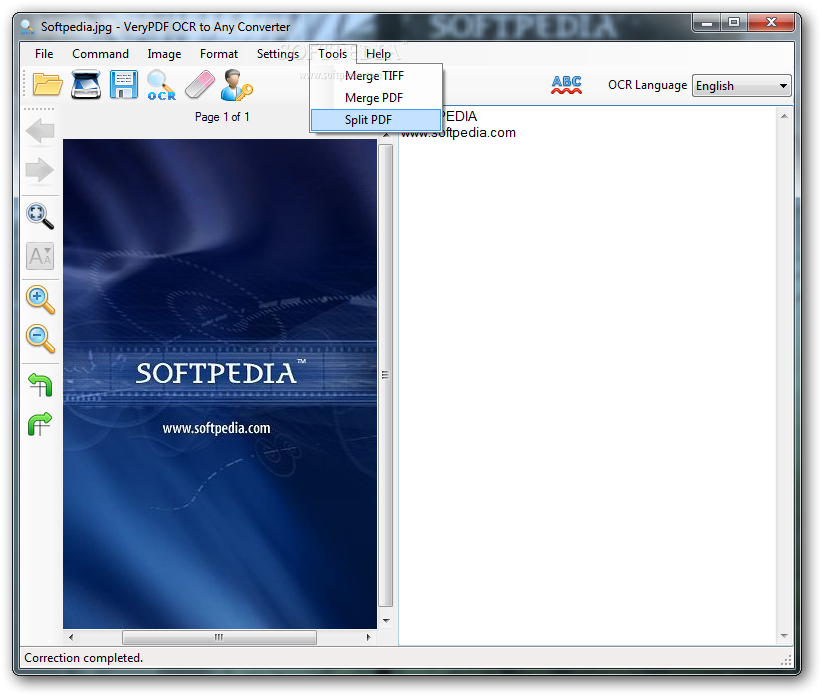
Task: Save result with floppy disk icon
Action: 124,85
